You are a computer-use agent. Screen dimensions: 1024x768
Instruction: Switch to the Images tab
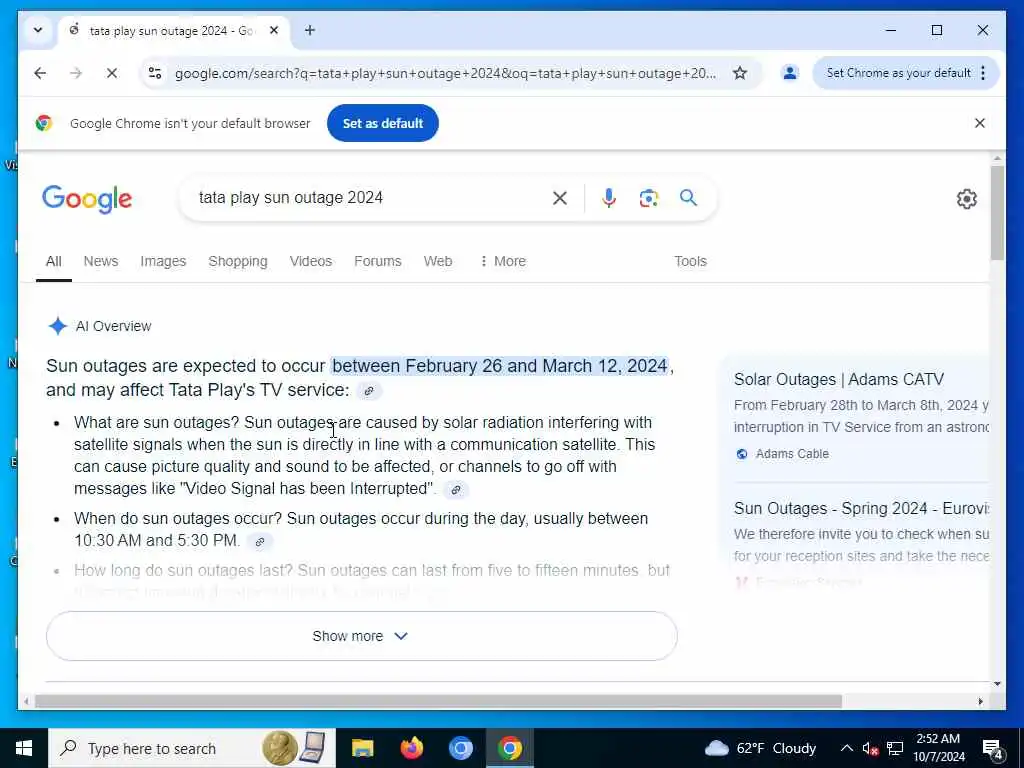pos(163,261)
